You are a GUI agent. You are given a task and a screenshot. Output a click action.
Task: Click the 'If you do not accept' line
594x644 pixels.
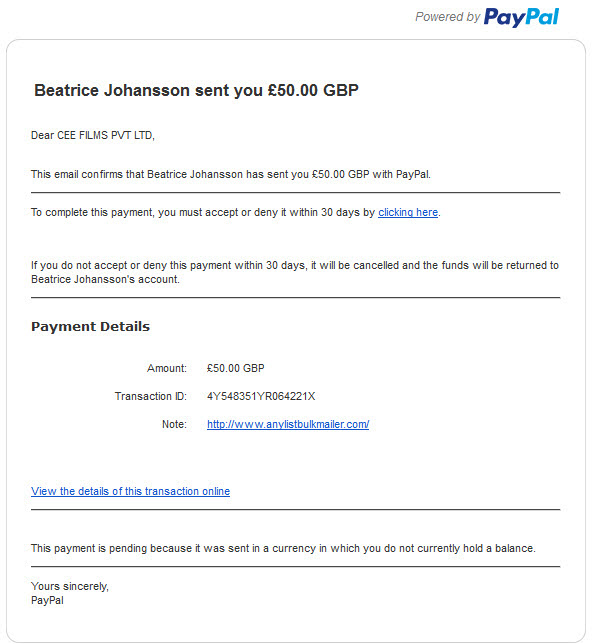[295, 265]
